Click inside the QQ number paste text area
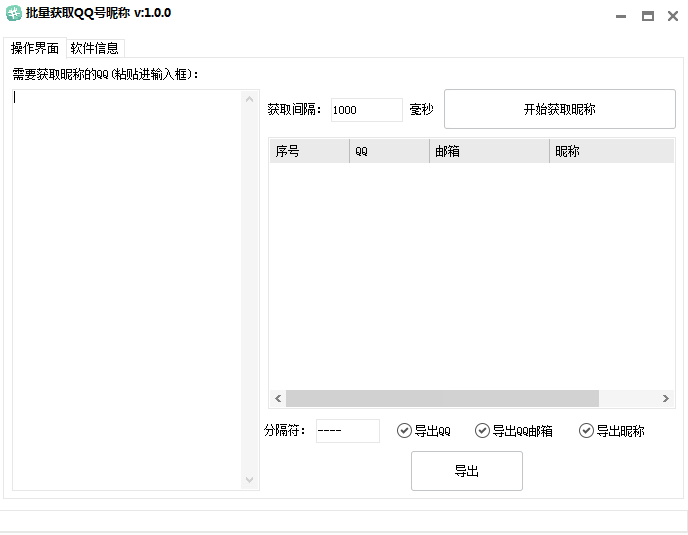The image size is (688, 535). click(x=127, y=290)
